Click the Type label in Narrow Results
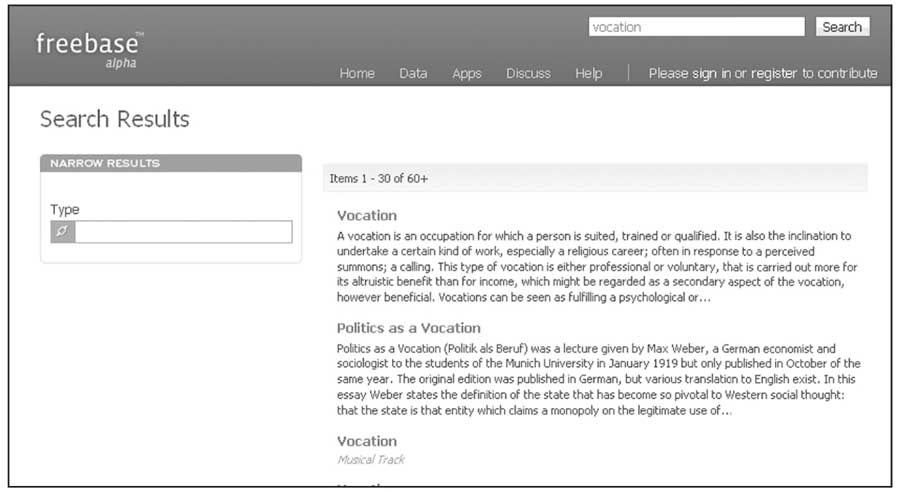900x492 pixels. [65, 210]
